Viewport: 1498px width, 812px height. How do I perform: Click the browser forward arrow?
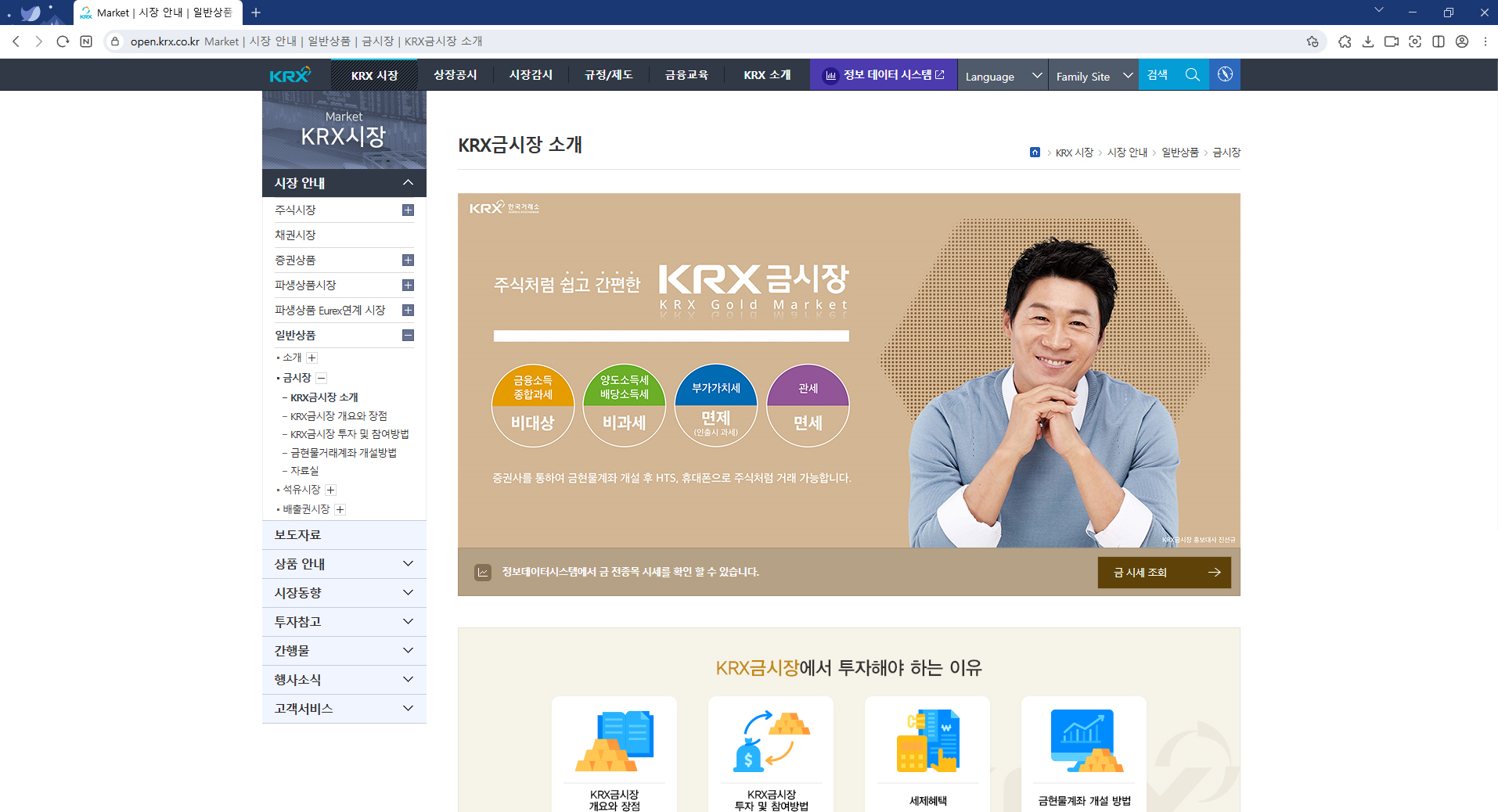(x=38, y=41)
